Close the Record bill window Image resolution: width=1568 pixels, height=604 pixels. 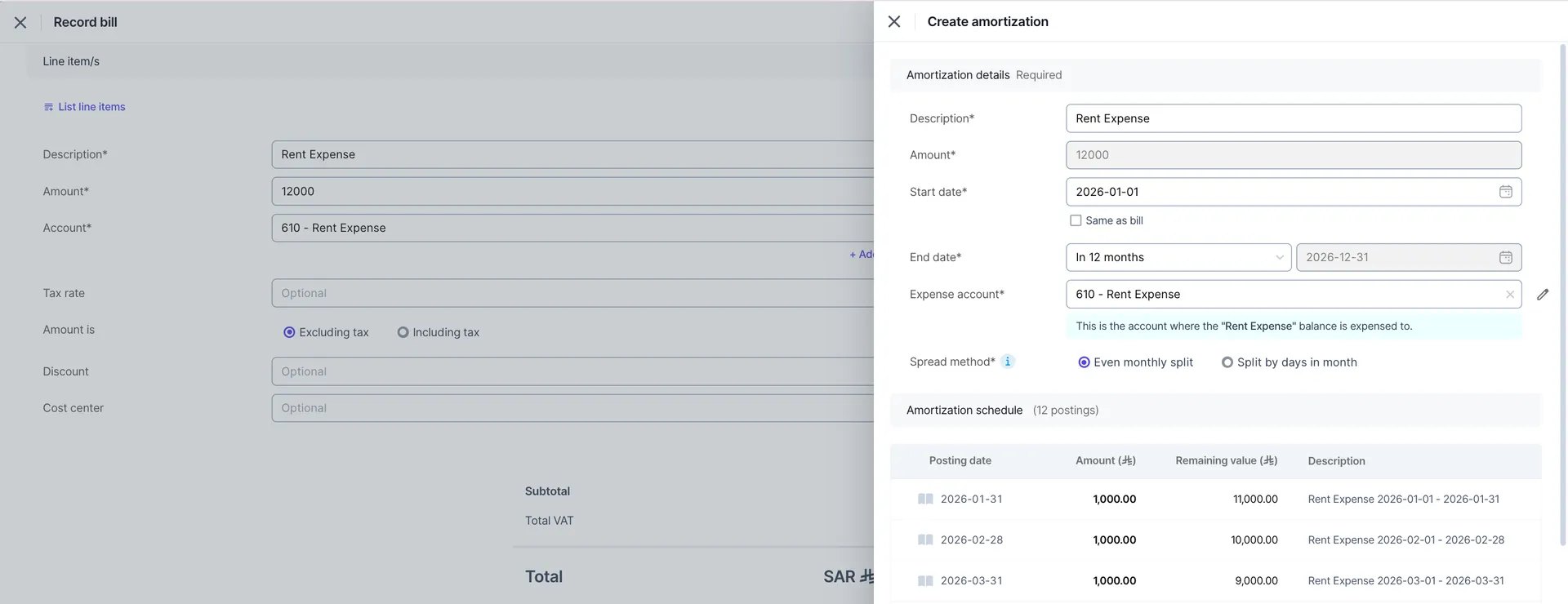[x=20, y=23]
